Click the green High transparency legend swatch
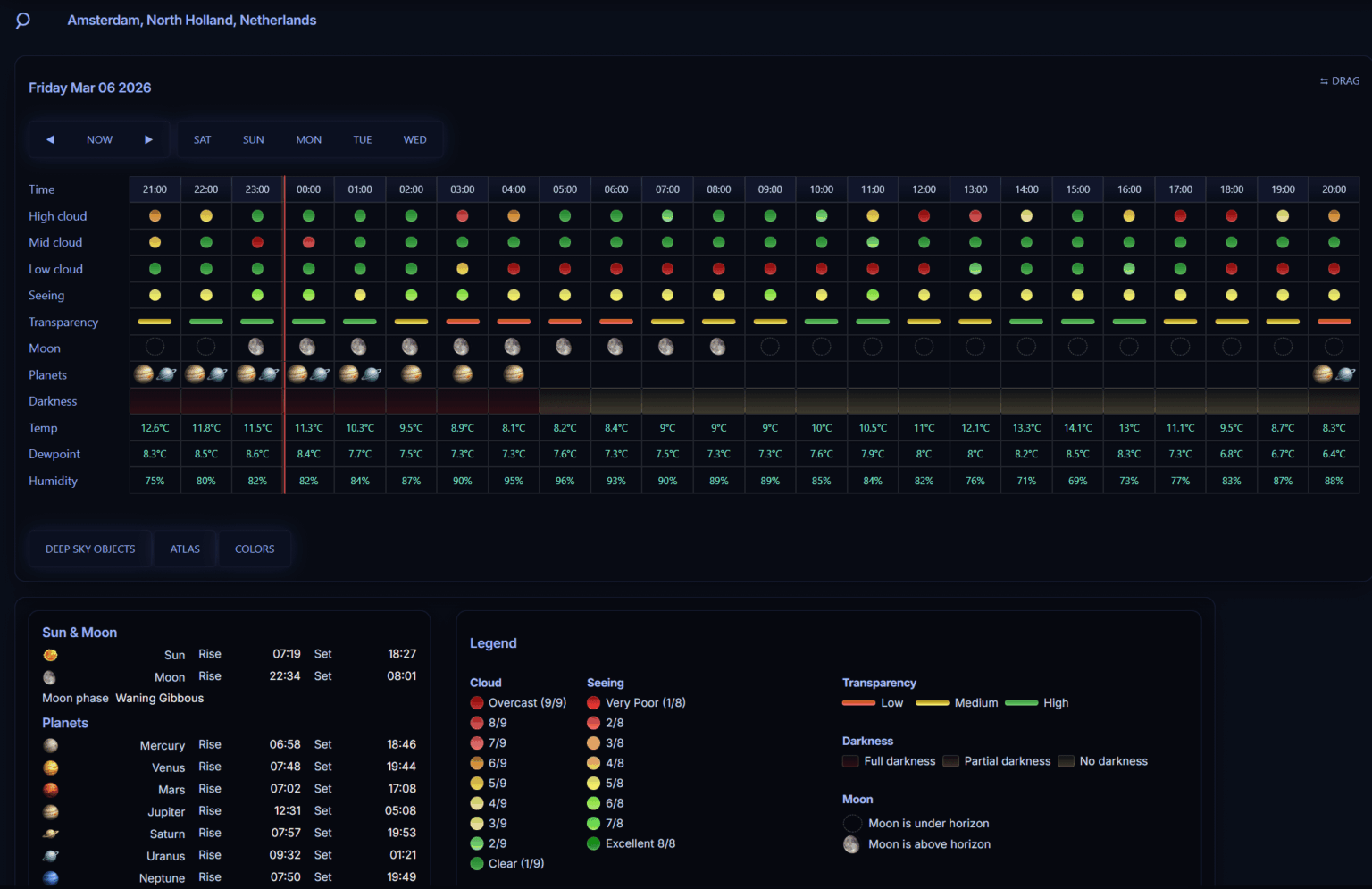The height and width of the screenshot is (889, 1372). click(1024, 703)
